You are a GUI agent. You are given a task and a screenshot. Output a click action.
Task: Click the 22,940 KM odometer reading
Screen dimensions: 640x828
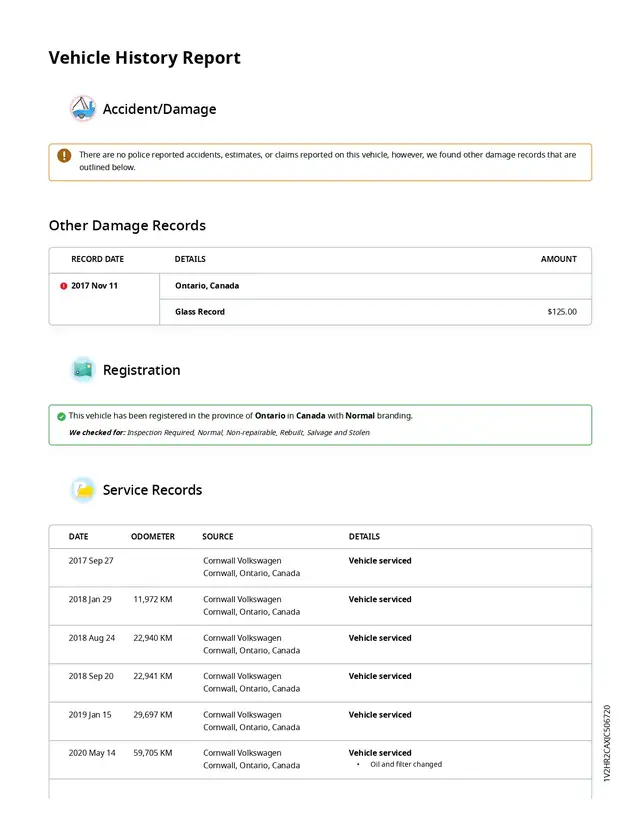(152, 638)
